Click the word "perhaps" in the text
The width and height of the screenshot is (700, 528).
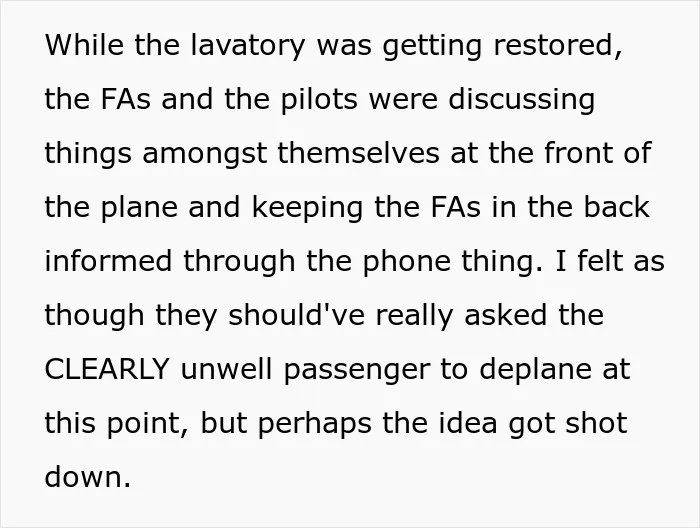pyautogui.click(x=315, y=424)
